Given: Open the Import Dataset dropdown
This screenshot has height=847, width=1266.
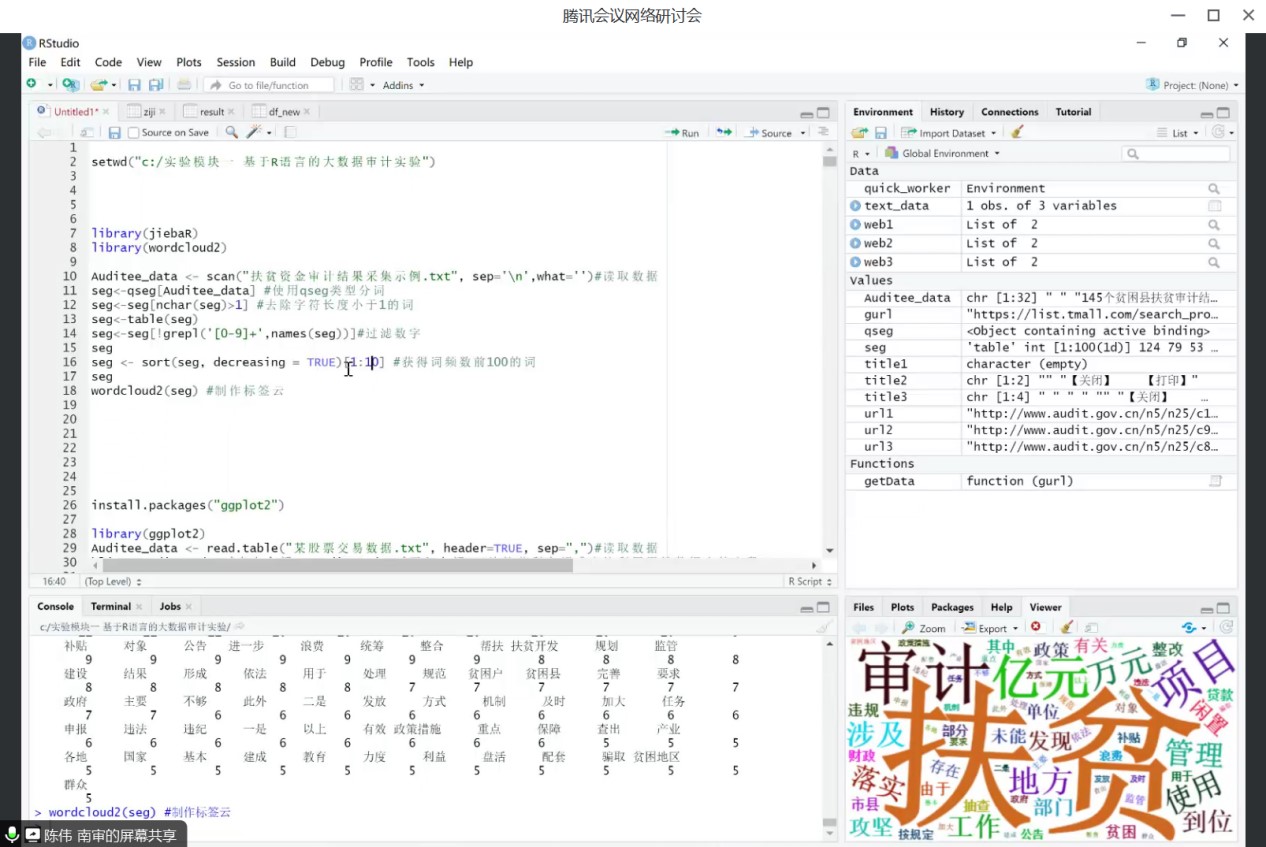Looking at the screenshot, I should pyautogui.click(x=948, y=133).
